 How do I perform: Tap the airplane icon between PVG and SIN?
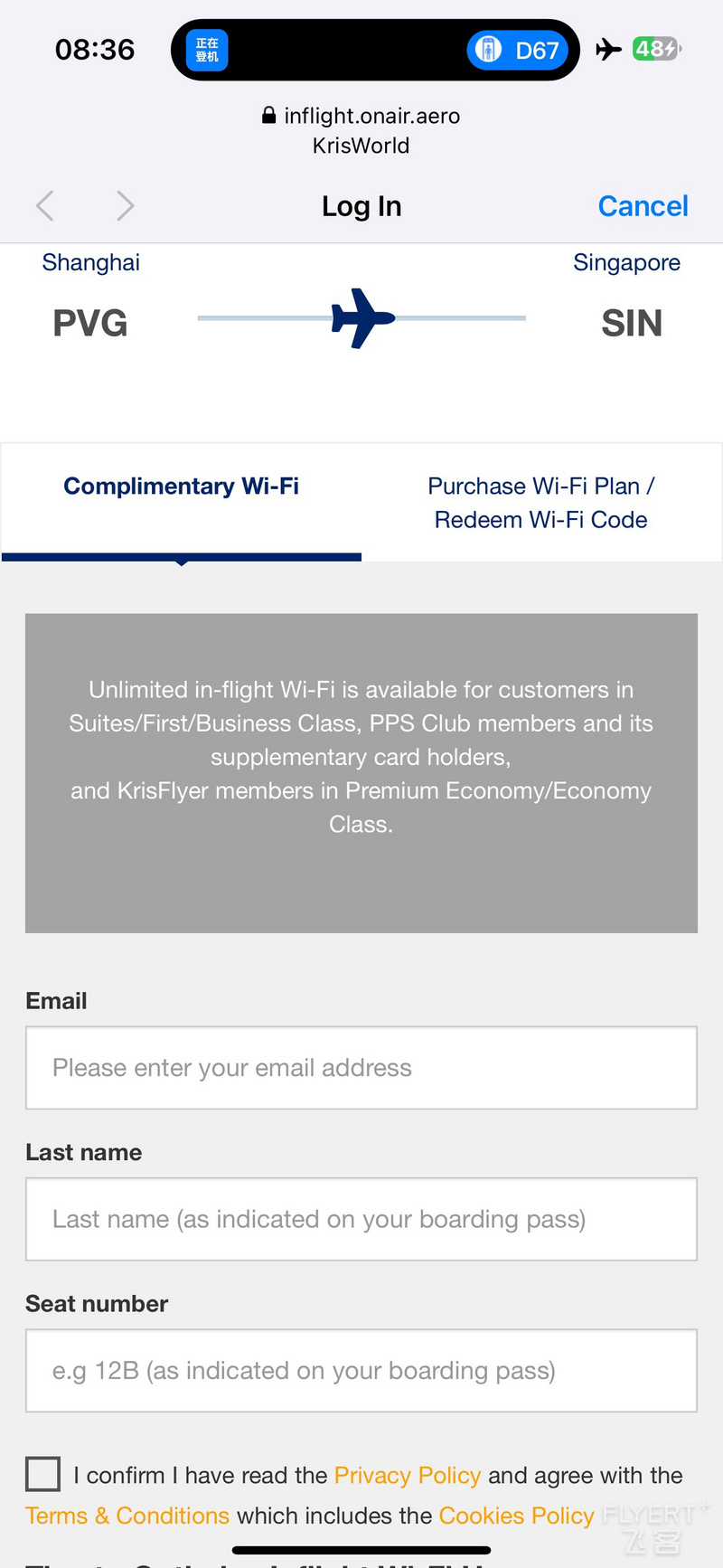(x=362, y=318)
